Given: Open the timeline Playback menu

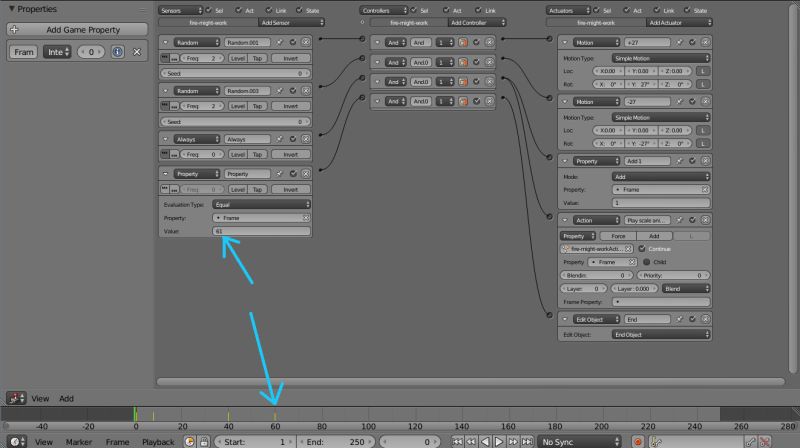Looking at the screenshot, I should (x=158, y=442).
